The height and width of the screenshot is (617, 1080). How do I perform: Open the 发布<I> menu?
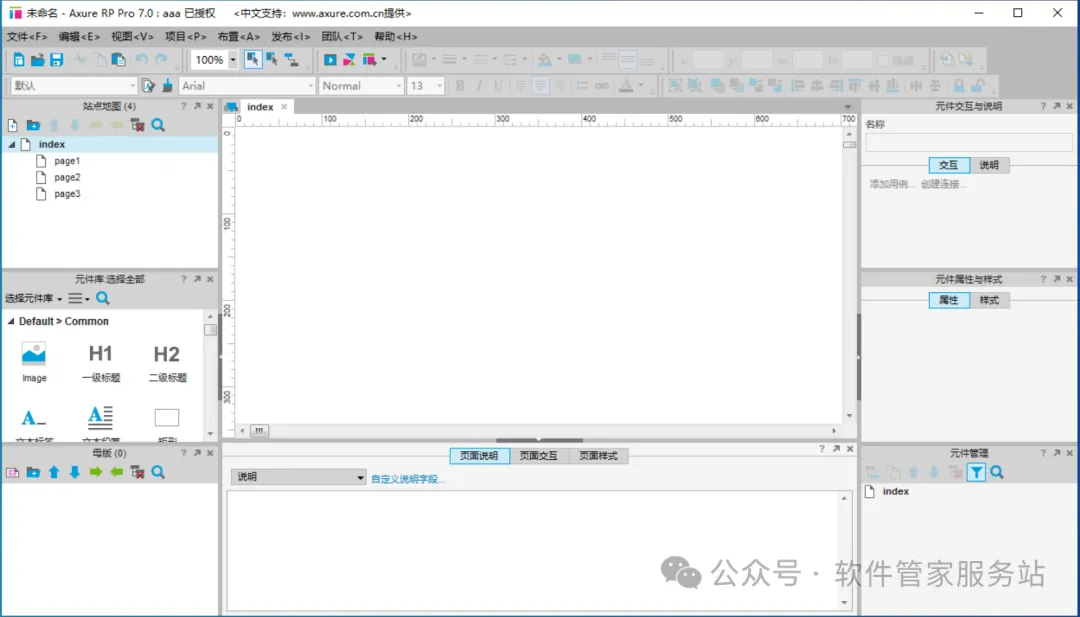pos(291,36)
